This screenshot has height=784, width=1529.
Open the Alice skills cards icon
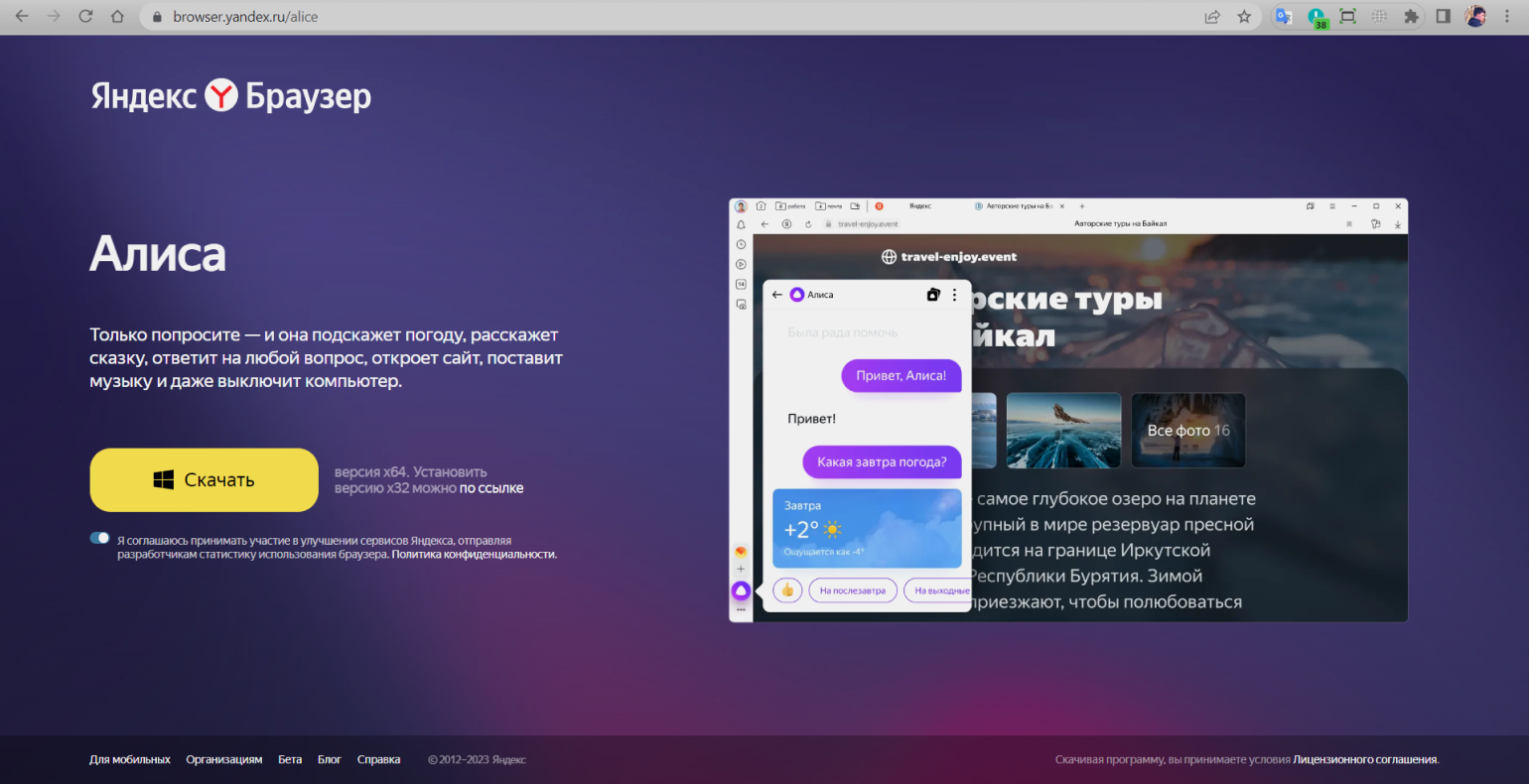click(x=933, y=295)
